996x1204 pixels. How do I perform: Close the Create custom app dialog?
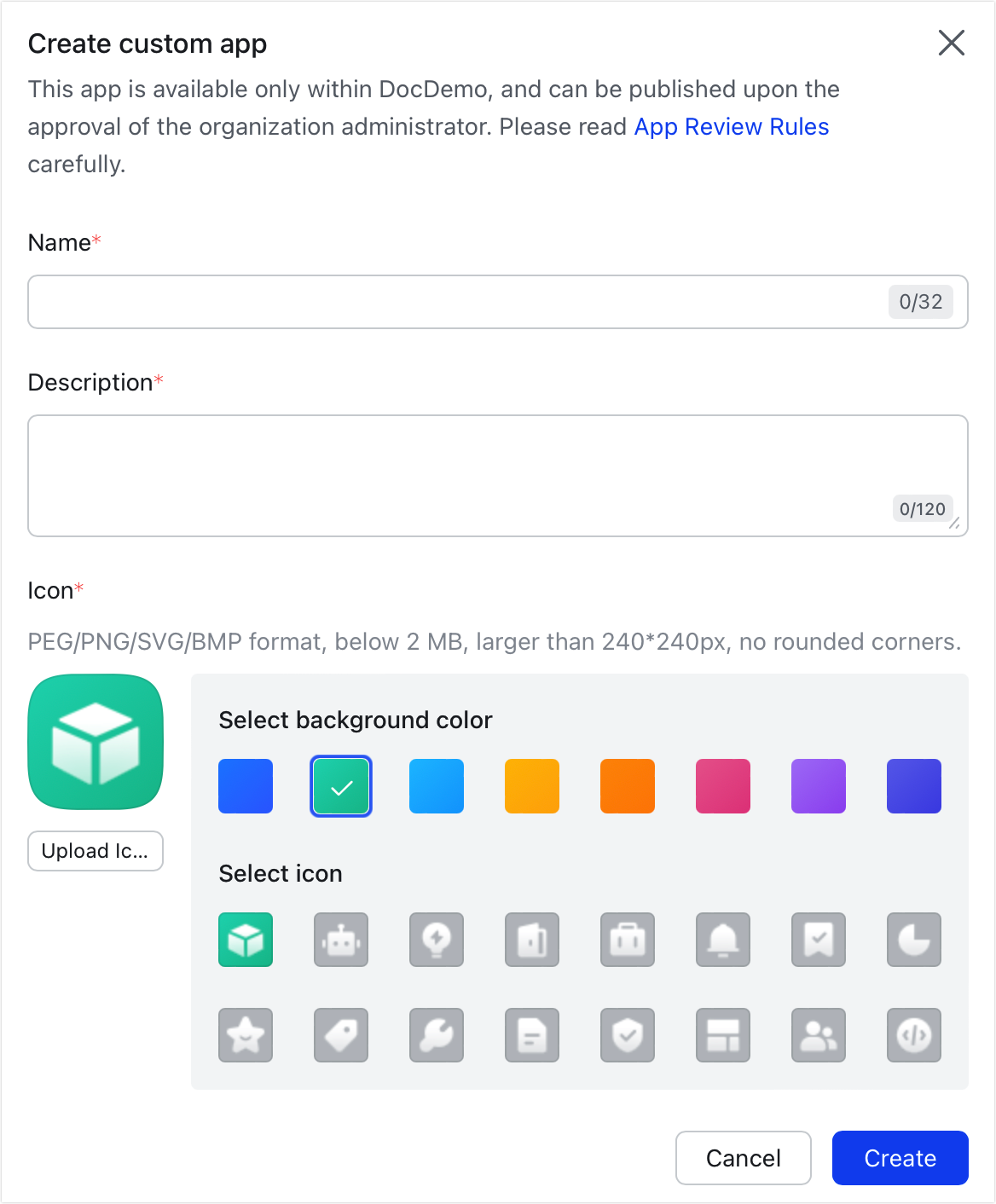952,43
